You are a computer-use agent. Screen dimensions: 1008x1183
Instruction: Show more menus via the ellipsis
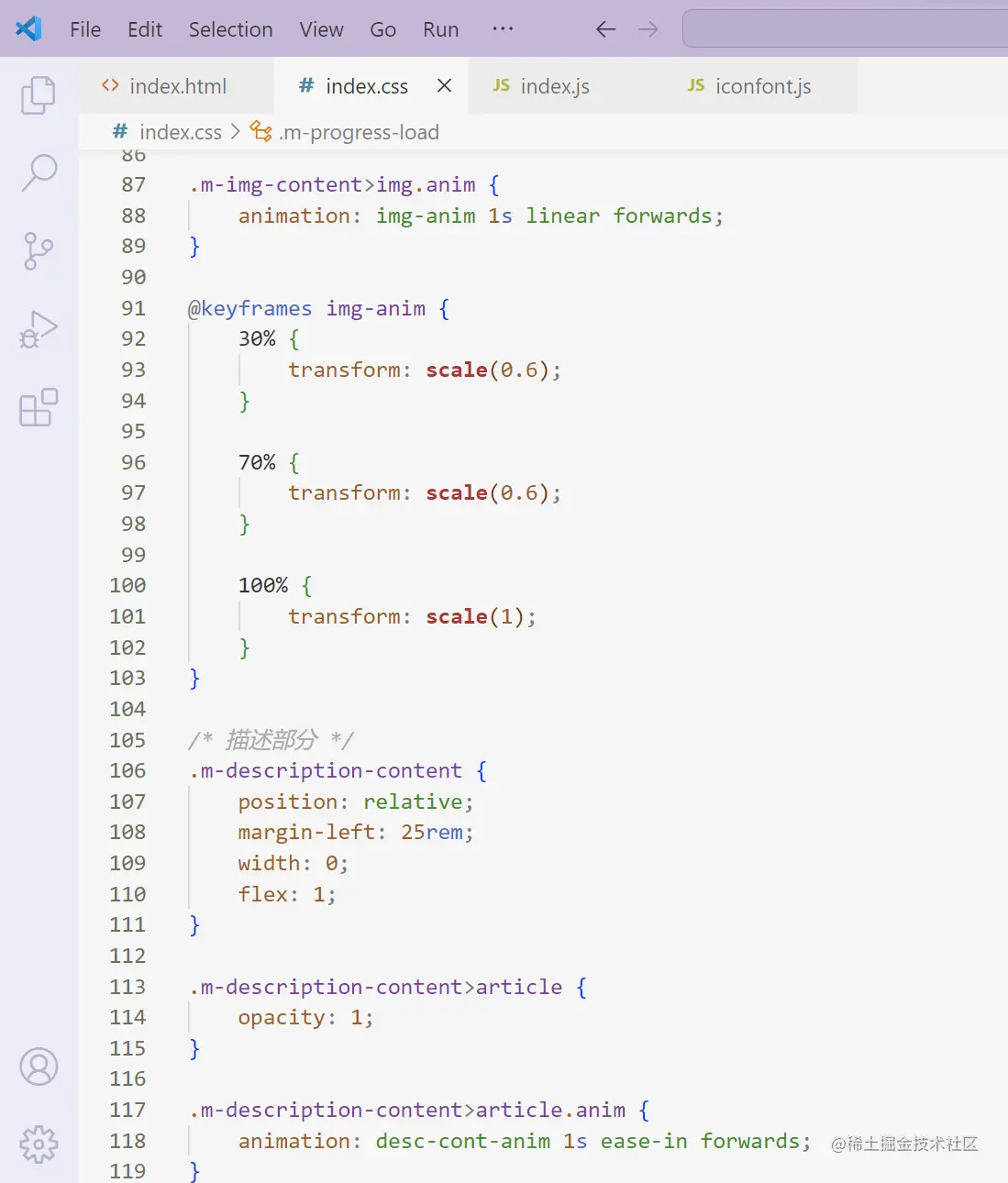503,28
